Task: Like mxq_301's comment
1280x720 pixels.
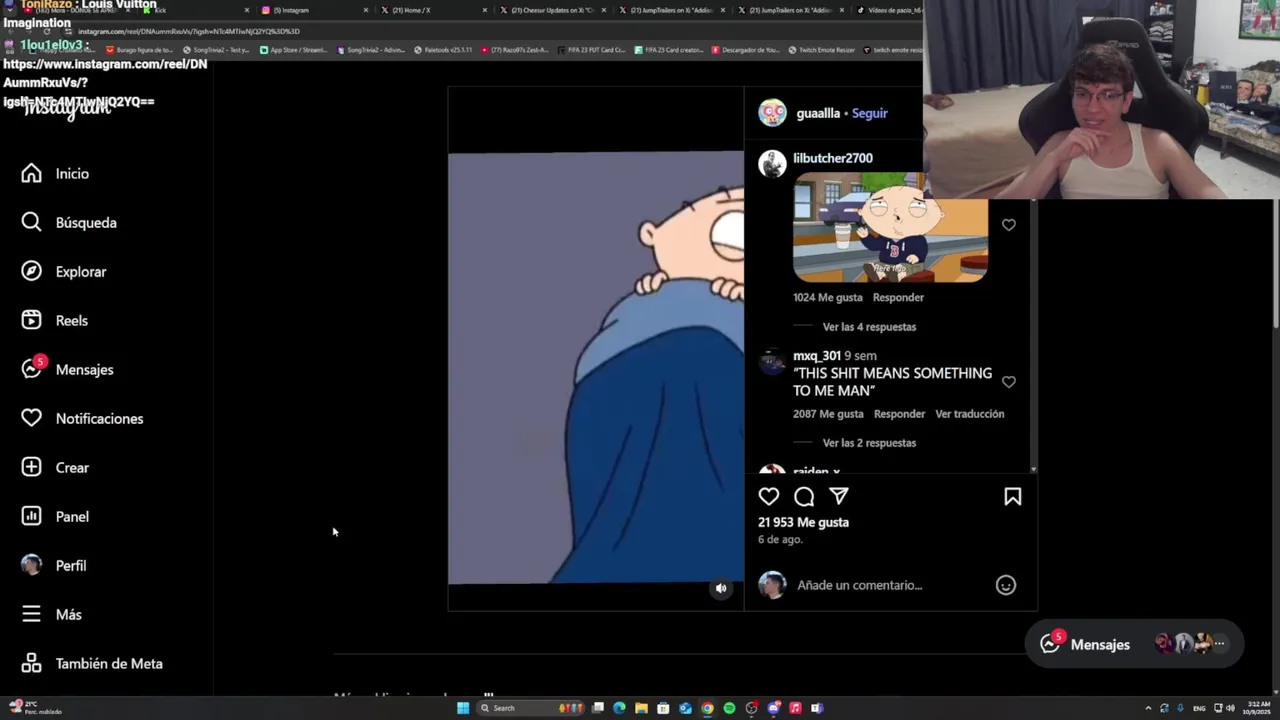Action: coord(1008,382)
